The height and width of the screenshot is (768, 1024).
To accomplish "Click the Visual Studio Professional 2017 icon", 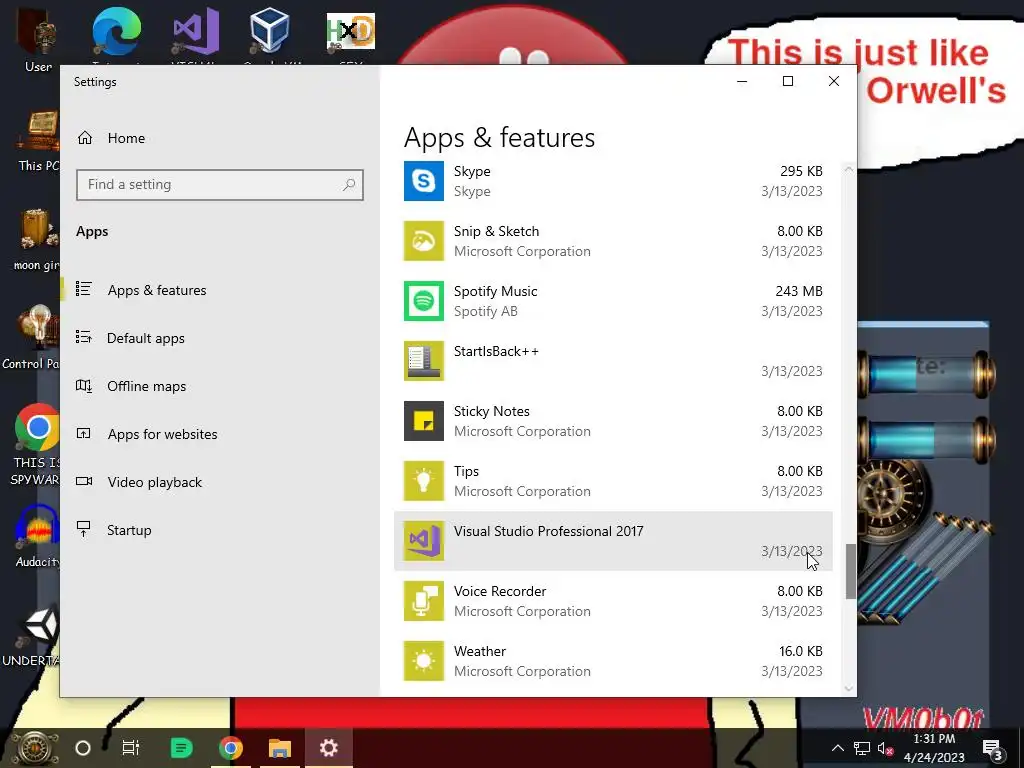I will coord(424,541).
